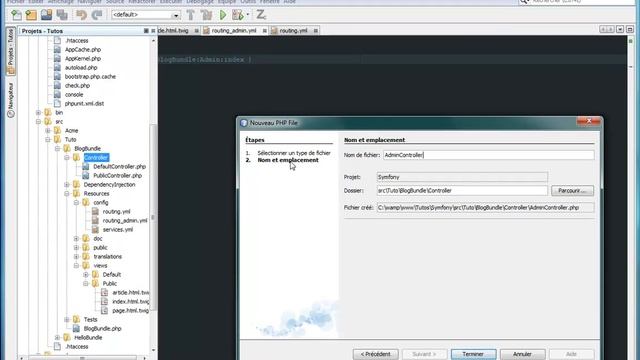Select services.yml file
This screenshot has width=640, height=360.
click(118, 229)
